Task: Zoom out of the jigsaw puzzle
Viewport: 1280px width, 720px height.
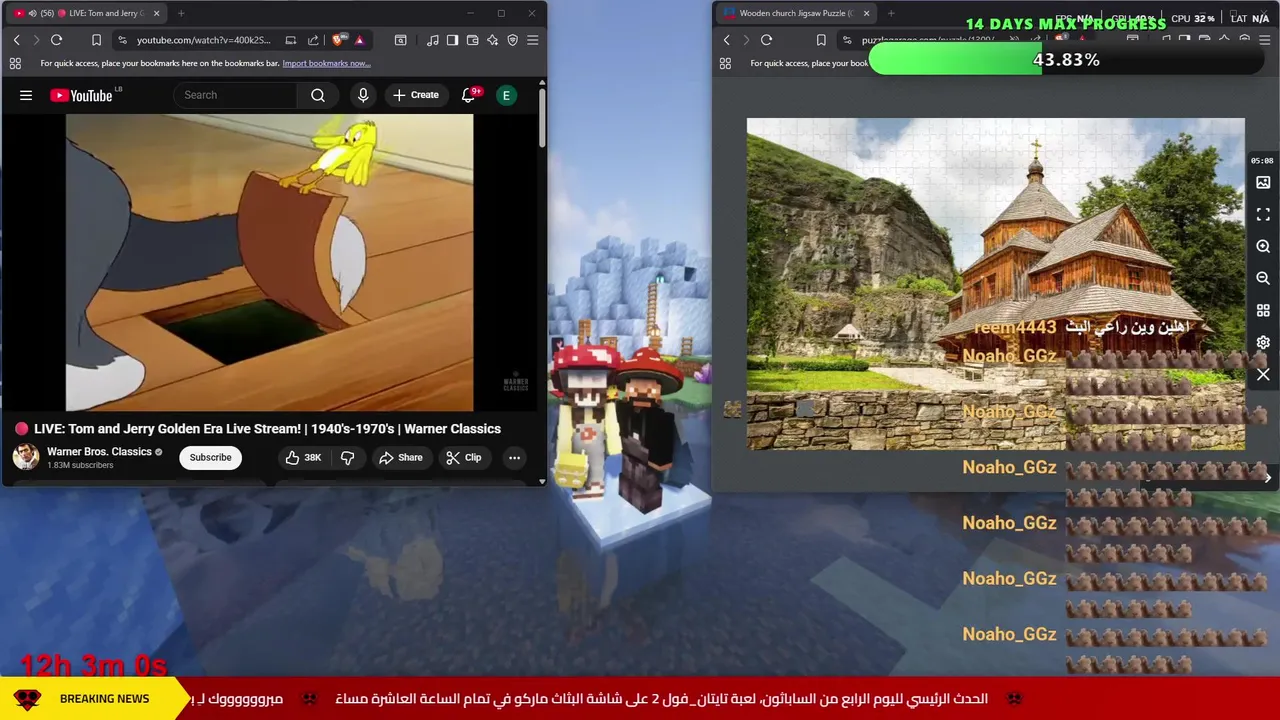Action: pyautogui.click(x=1263, y=278)
